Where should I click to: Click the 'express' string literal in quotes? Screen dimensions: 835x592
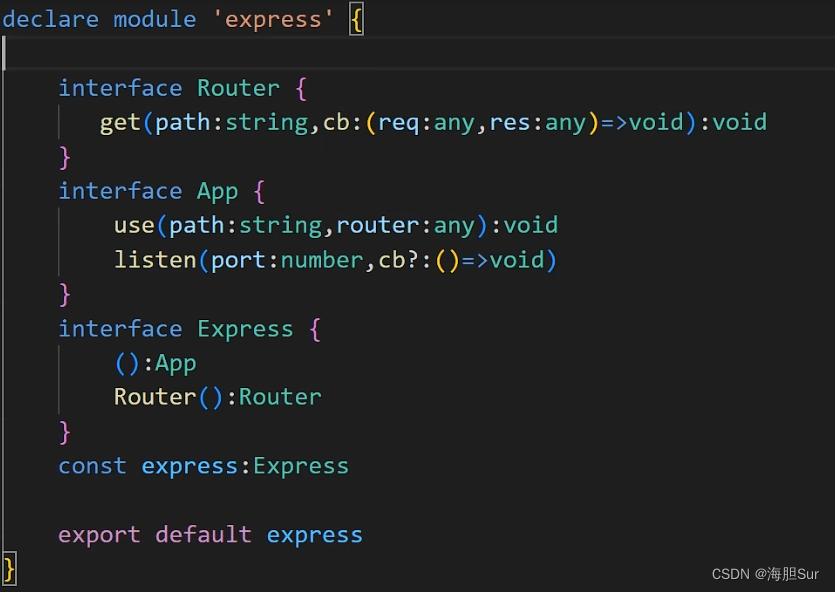pyautogui.click(x=273, y=20)
